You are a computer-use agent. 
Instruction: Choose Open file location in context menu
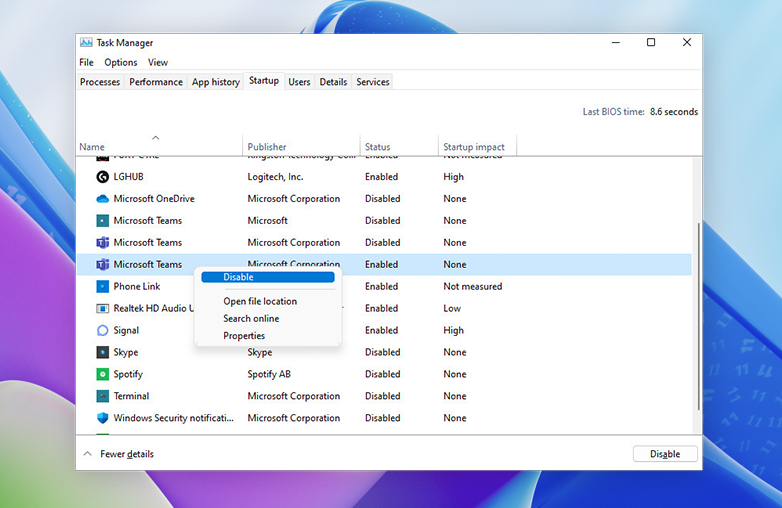pyautogui.click(x=260, y=301)
